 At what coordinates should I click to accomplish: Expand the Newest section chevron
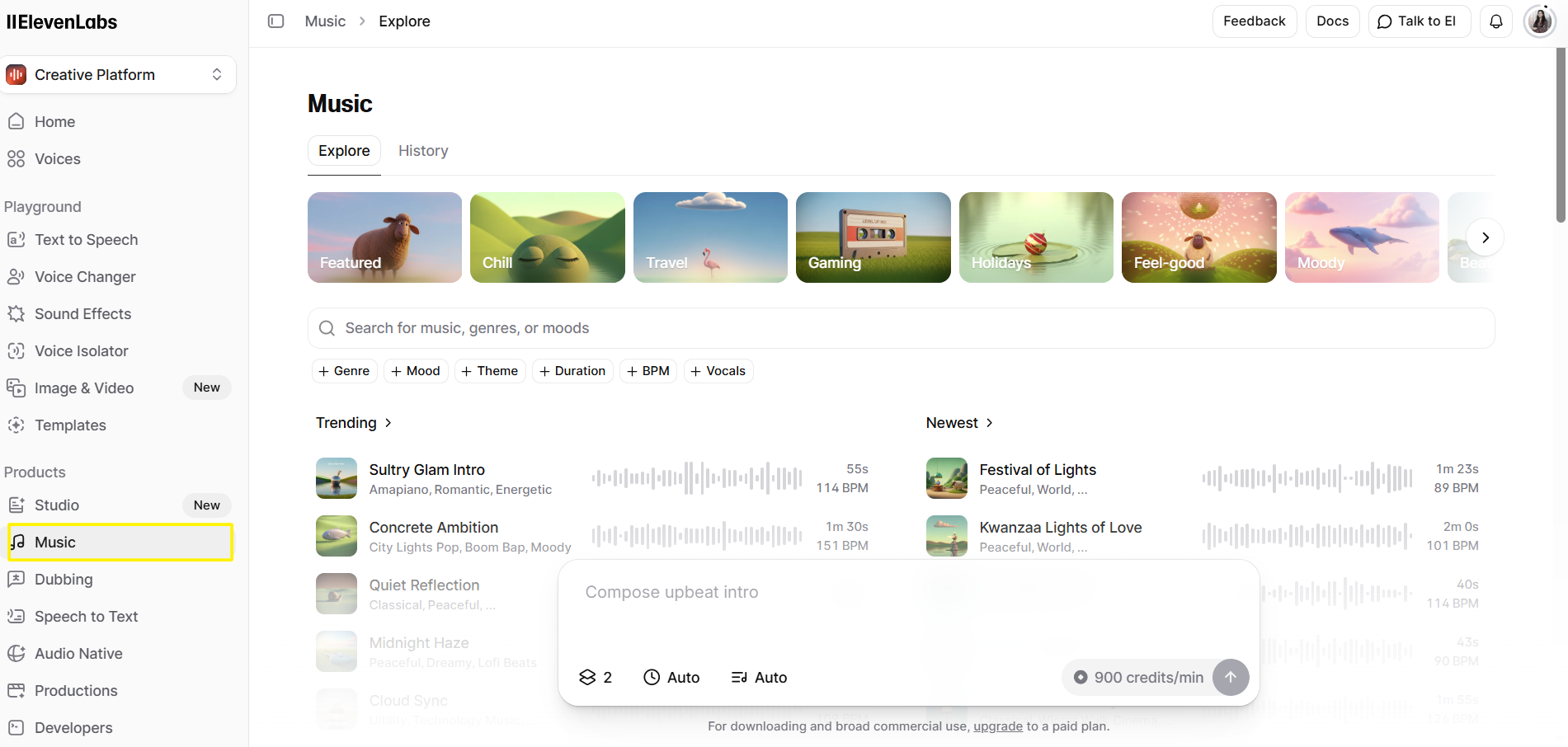click(x=988, y=422)
